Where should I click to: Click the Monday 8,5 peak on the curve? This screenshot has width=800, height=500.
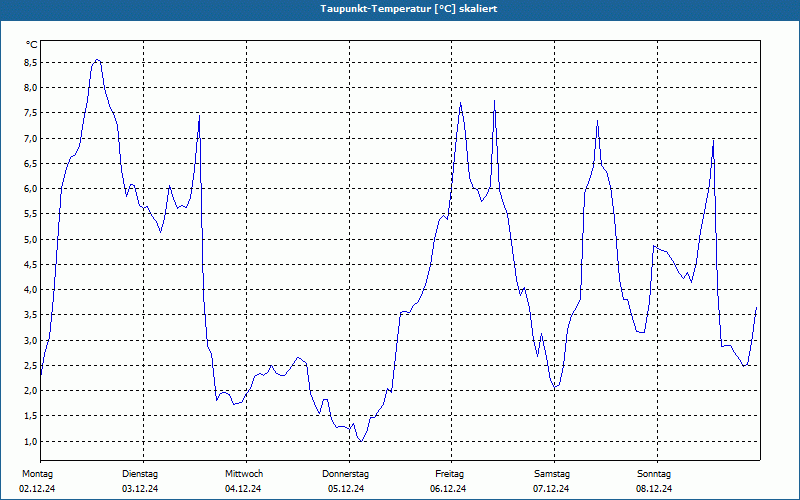click(97, 60)
